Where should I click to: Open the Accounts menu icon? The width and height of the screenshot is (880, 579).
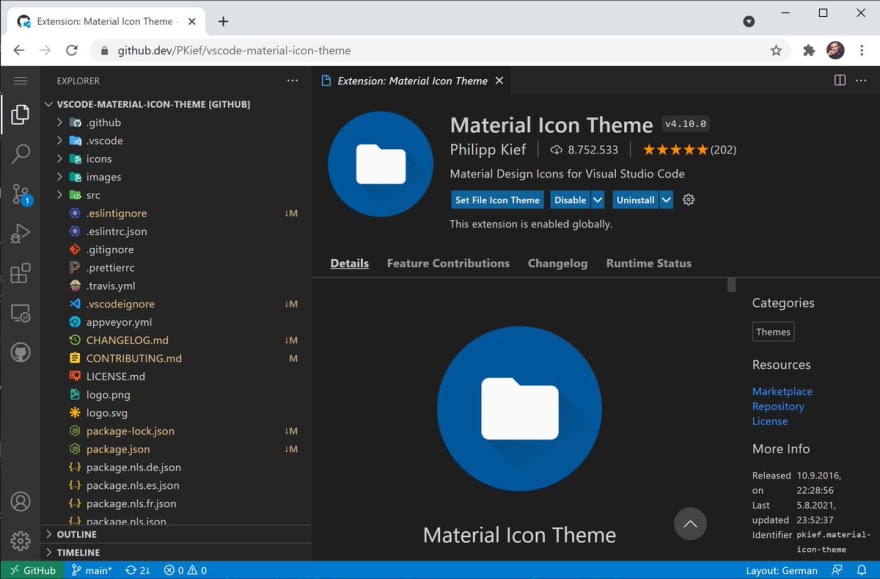(20, 501)
